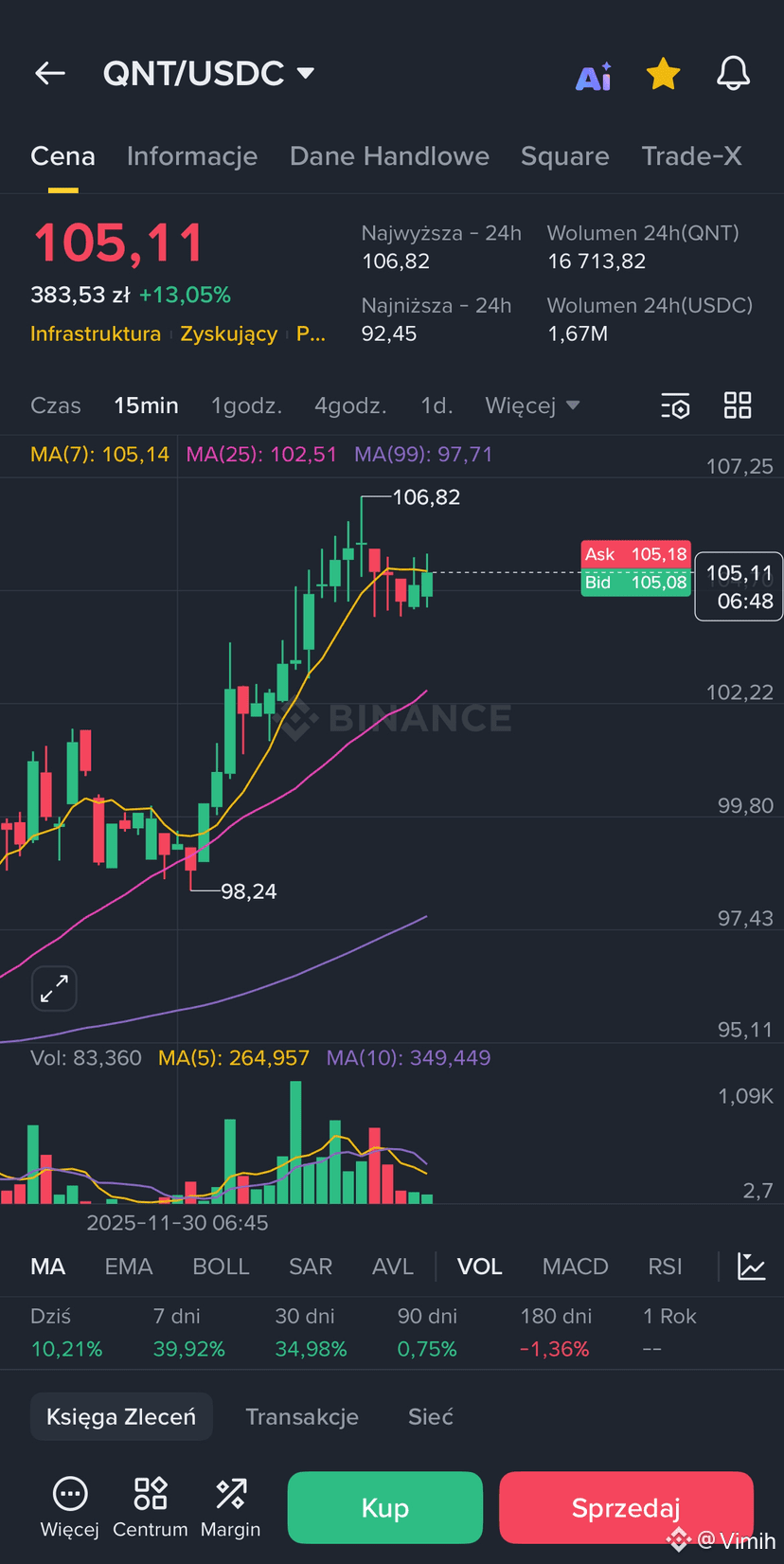The image size is (784, 1564).
Task: Tap the MA(99): 97,71 label
Action: click(423, 454)
